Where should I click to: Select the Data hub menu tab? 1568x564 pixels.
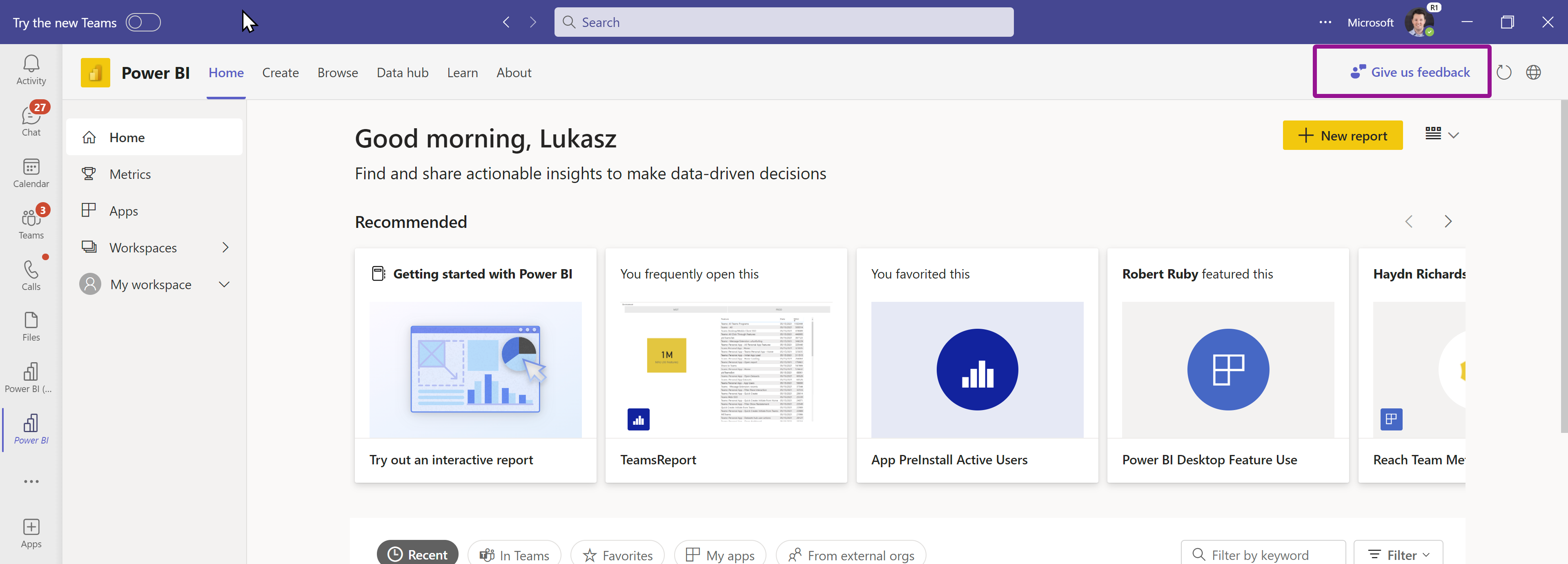click(402, 72)
